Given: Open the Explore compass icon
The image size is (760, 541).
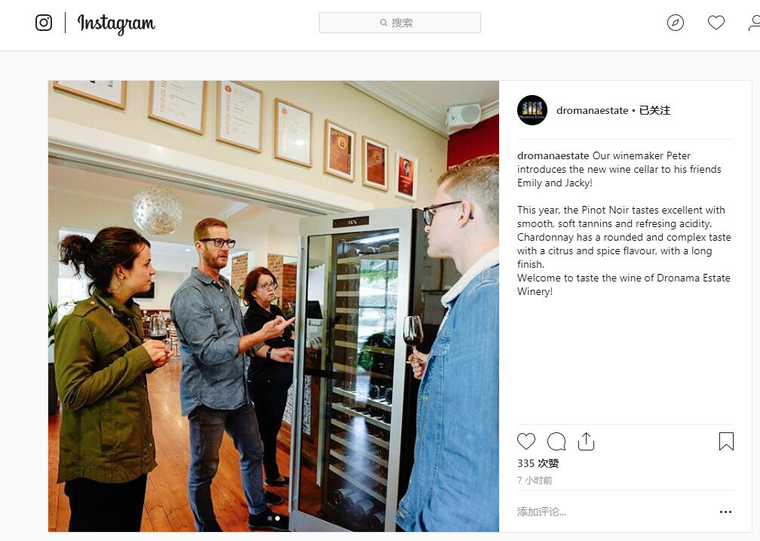Looking at the screenshot, I should pyautogui.click(x=675, y=23).
